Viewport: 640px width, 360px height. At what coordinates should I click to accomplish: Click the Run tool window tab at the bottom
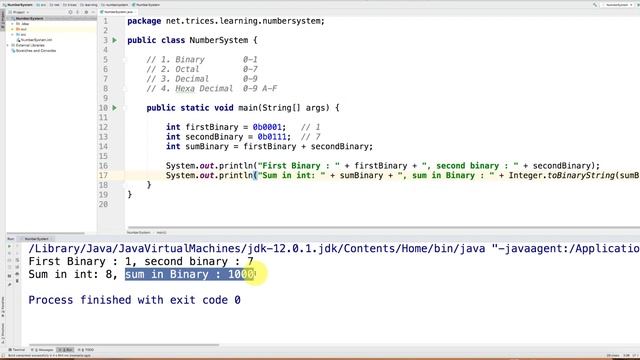65,350
